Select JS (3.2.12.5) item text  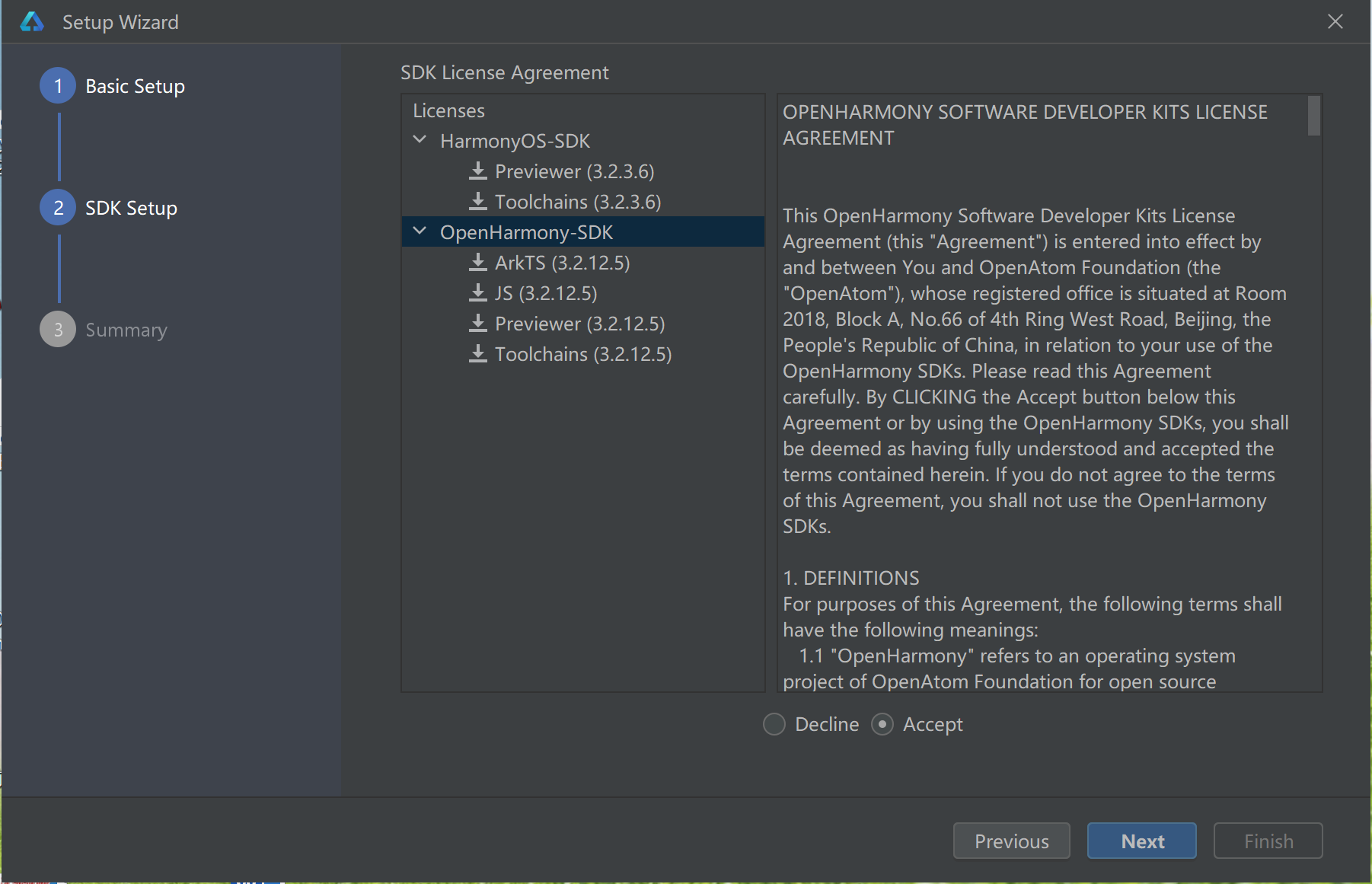(546, 293)
